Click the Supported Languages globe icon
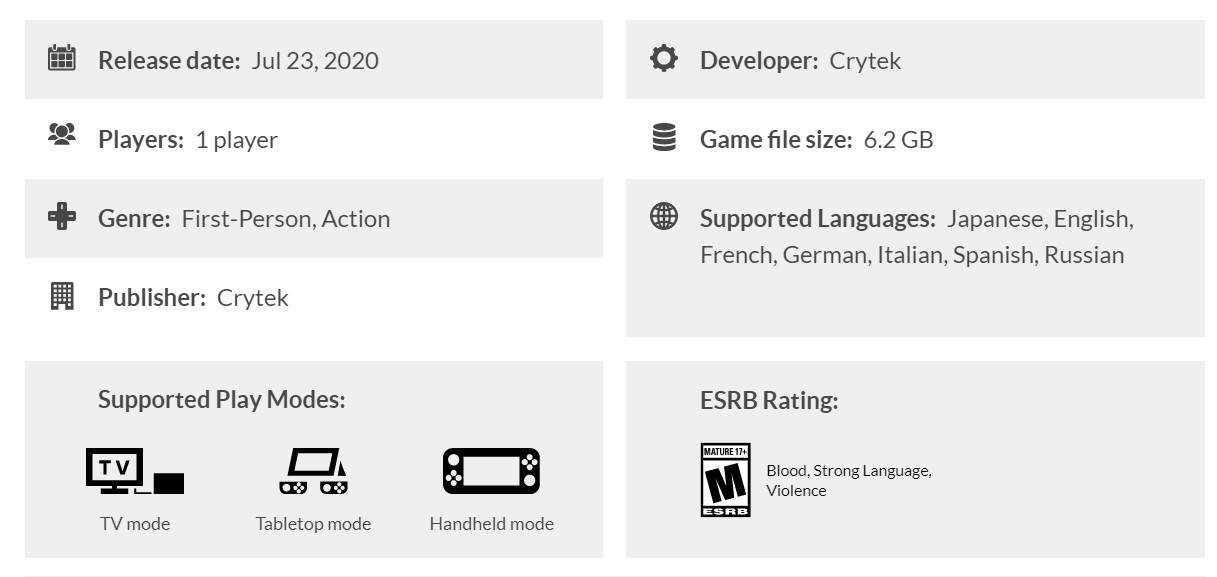This screenshot has width=1217, height=577. [664, 216]
